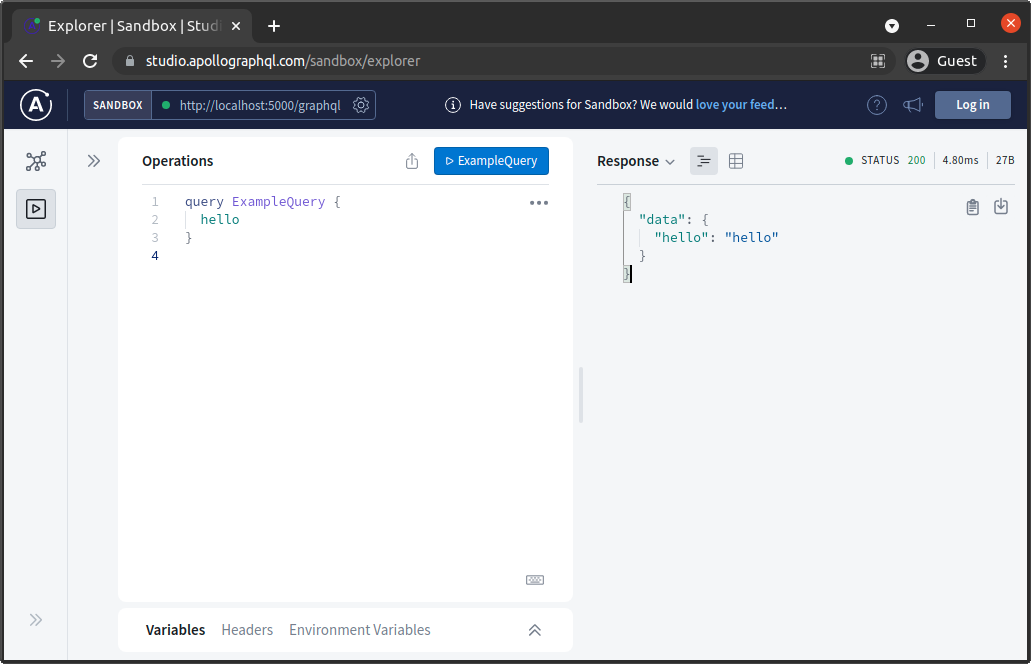The width and height of the screenshot is (1031, 664).
Task: Expand the left documentation panel chevrons
Action: (x=93, y=159)
